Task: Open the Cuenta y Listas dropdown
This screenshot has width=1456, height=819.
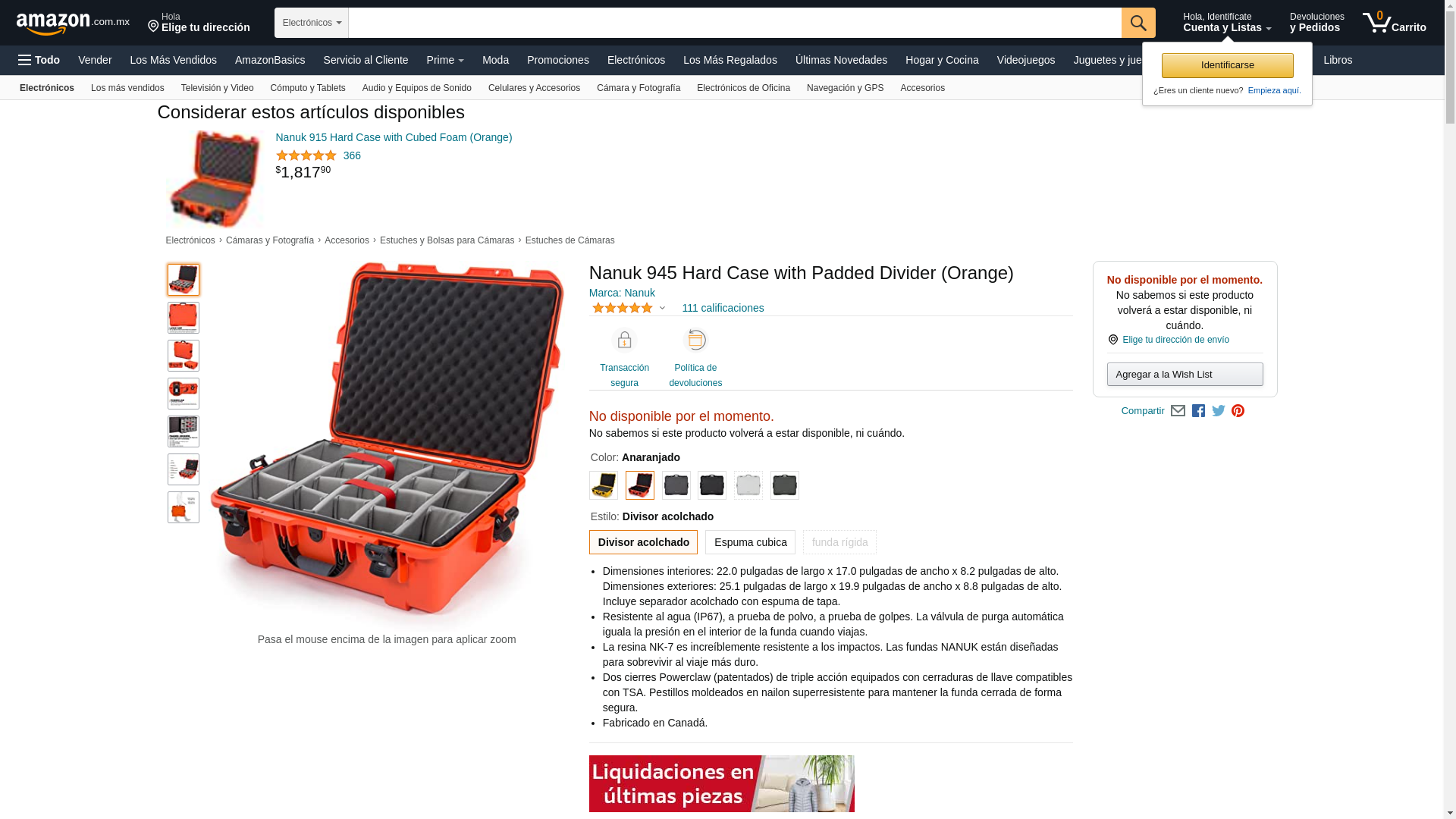Action: click(1227, 23)
